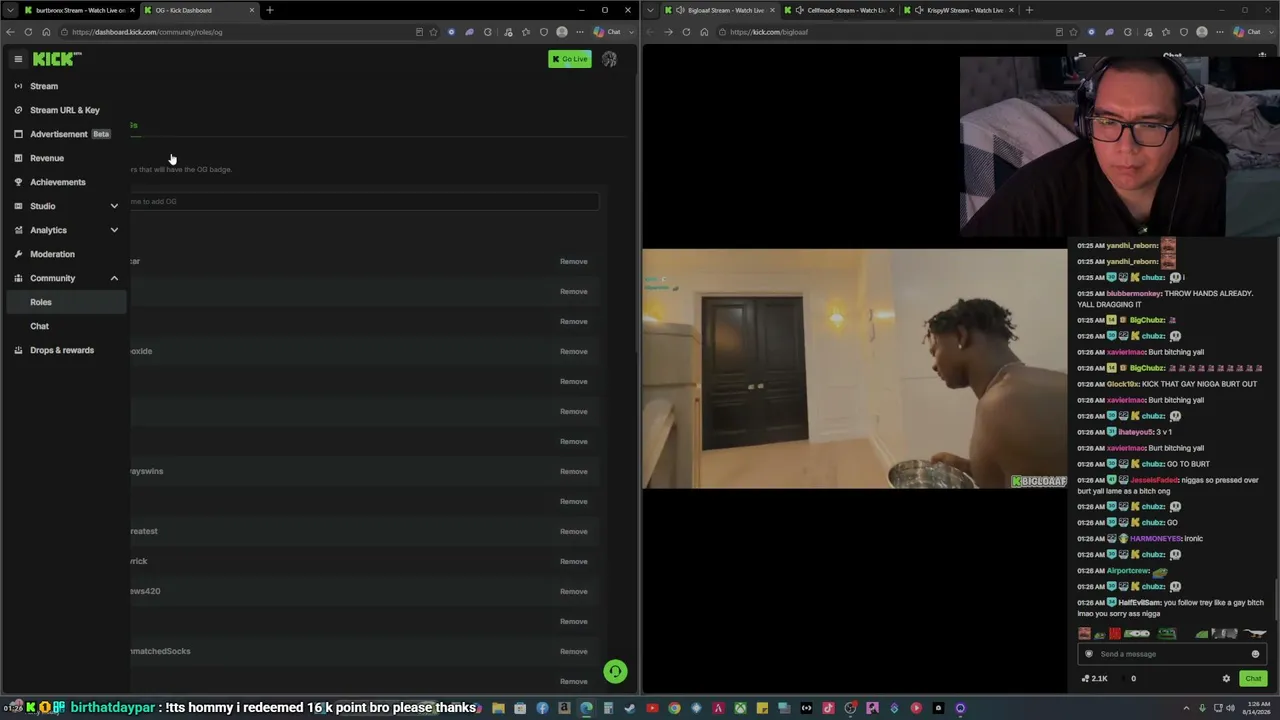Open the emoji picker in chat input
The width and height of the screenshot is (1280, 720).
tap(1255, 654)
